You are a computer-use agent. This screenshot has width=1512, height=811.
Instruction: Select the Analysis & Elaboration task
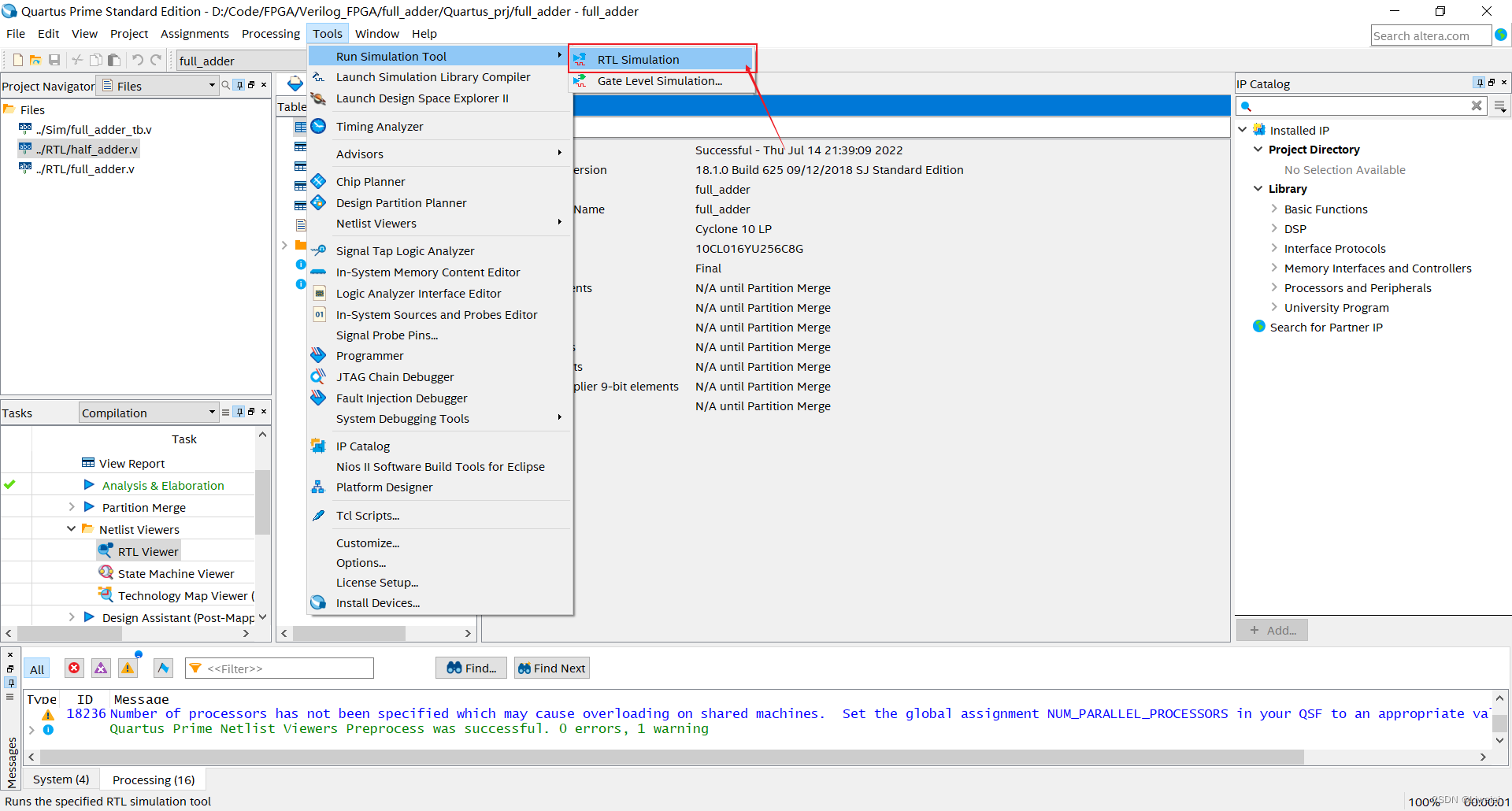click(163, 485)
